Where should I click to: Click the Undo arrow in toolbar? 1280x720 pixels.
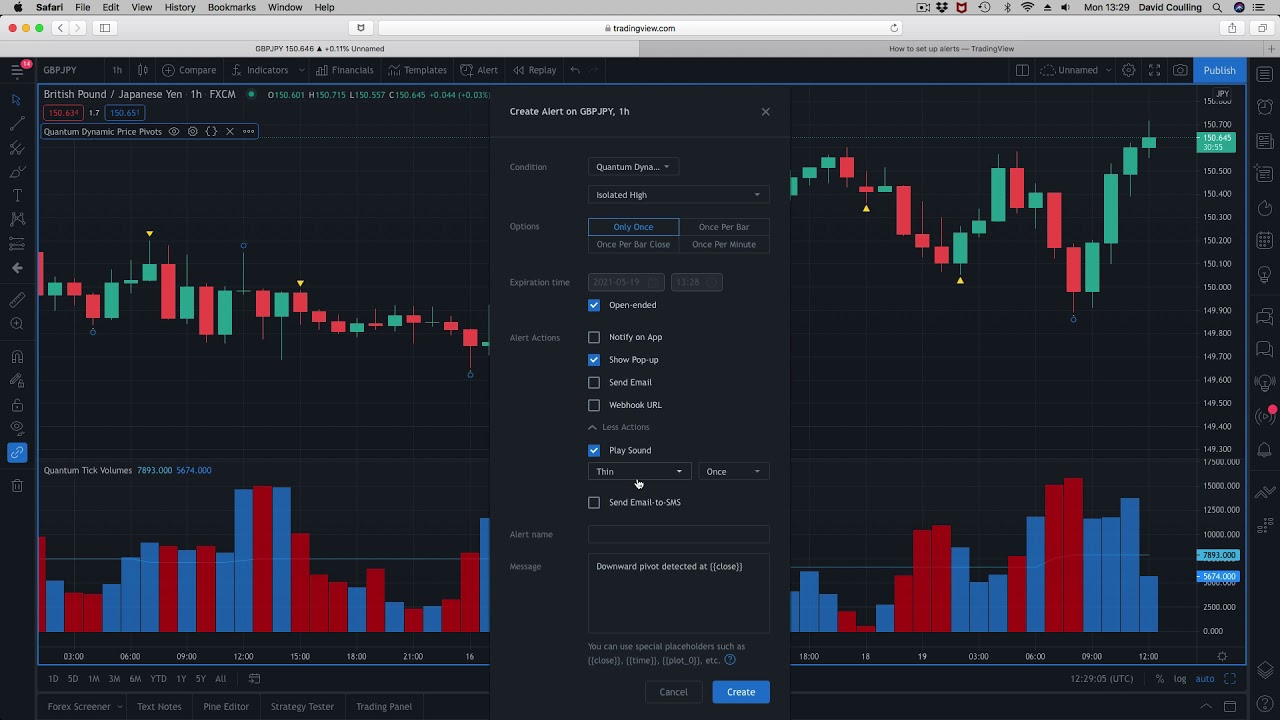(575, 70)
